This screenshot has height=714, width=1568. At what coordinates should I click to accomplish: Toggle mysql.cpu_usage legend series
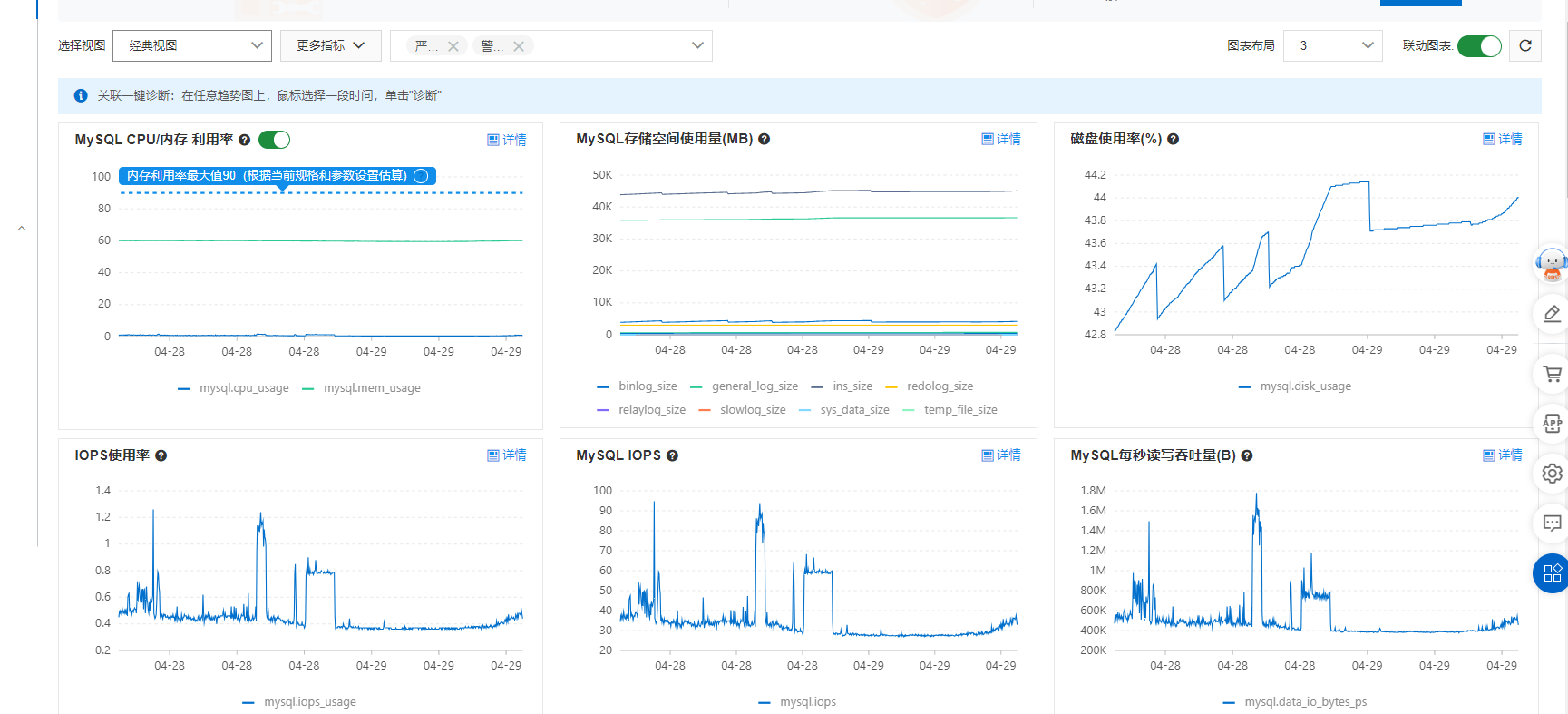(234, 388)
